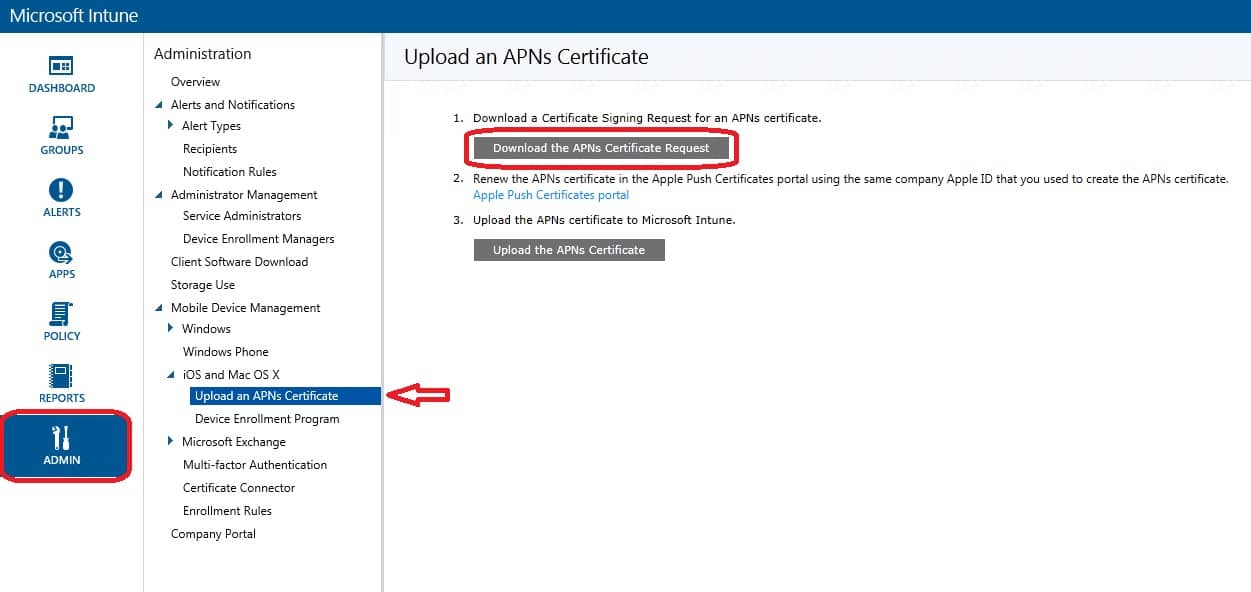This screenshot has width=1251, height=592.
Task: Select Upload an APNs Certificate tree item
Action: tap(285, 396)
